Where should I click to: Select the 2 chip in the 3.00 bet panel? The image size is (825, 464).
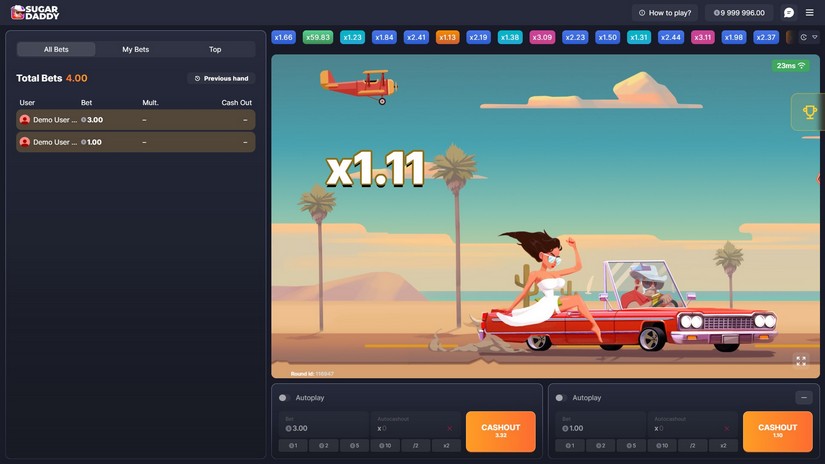[324, 446]
